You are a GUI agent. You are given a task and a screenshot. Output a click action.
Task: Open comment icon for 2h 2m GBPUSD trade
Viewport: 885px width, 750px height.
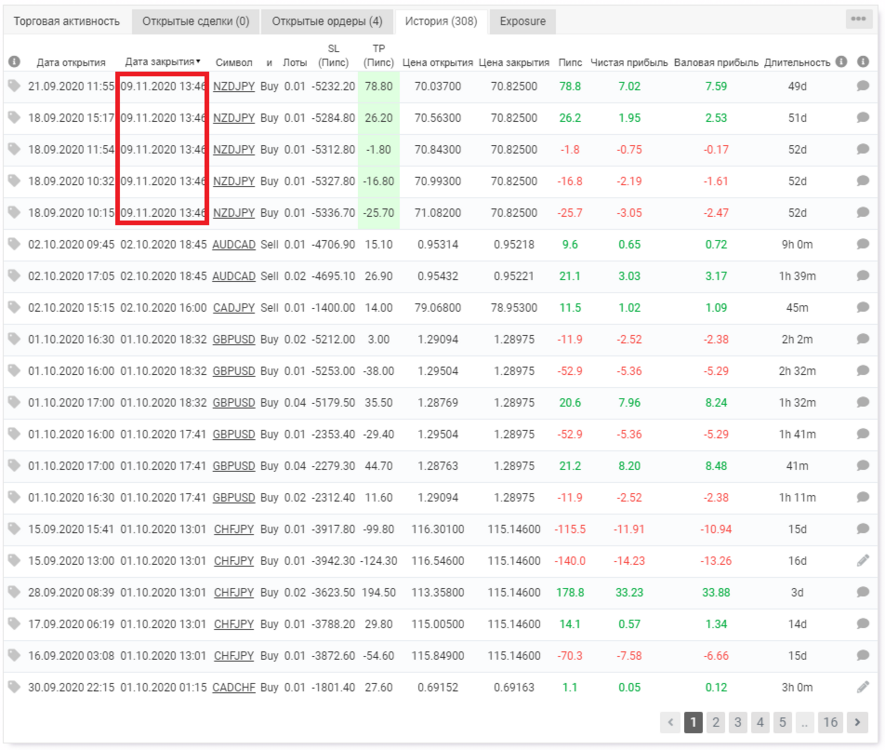click(863, 339)
